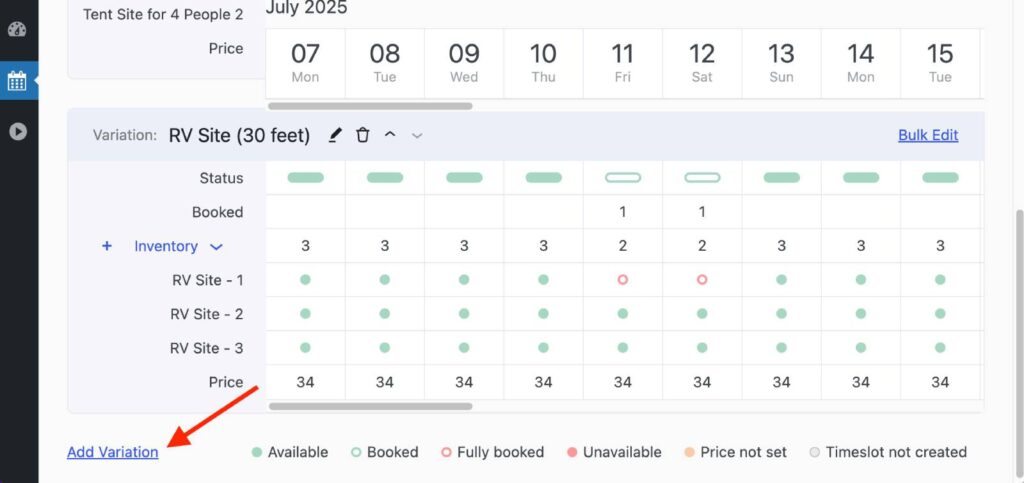Click the play icon in sidebar
Screen dimensions: 1024x483
click(x=17, y=131)
